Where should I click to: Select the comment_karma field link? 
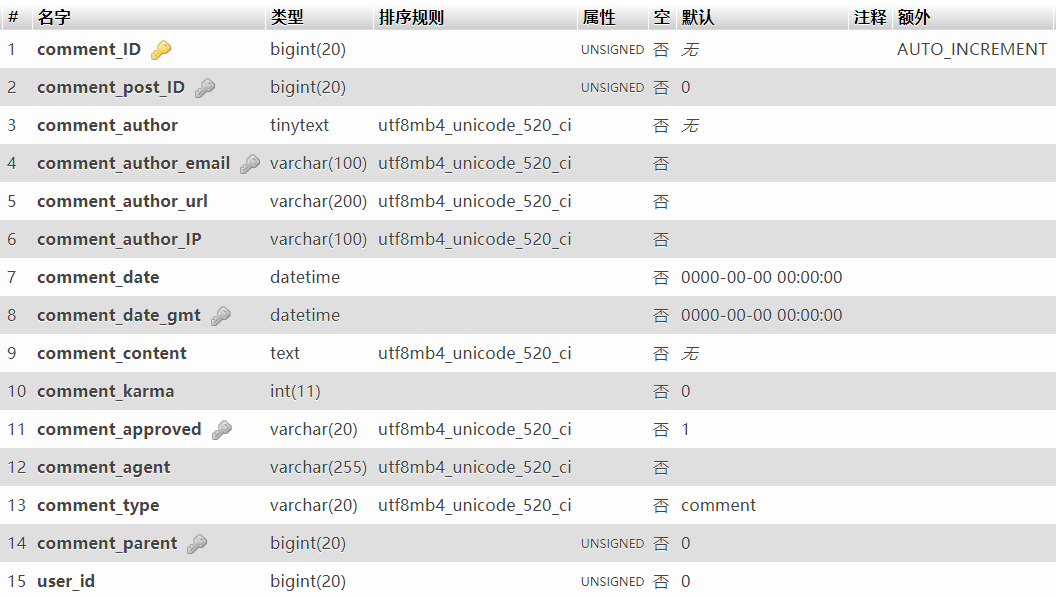[x=104, y=391]
